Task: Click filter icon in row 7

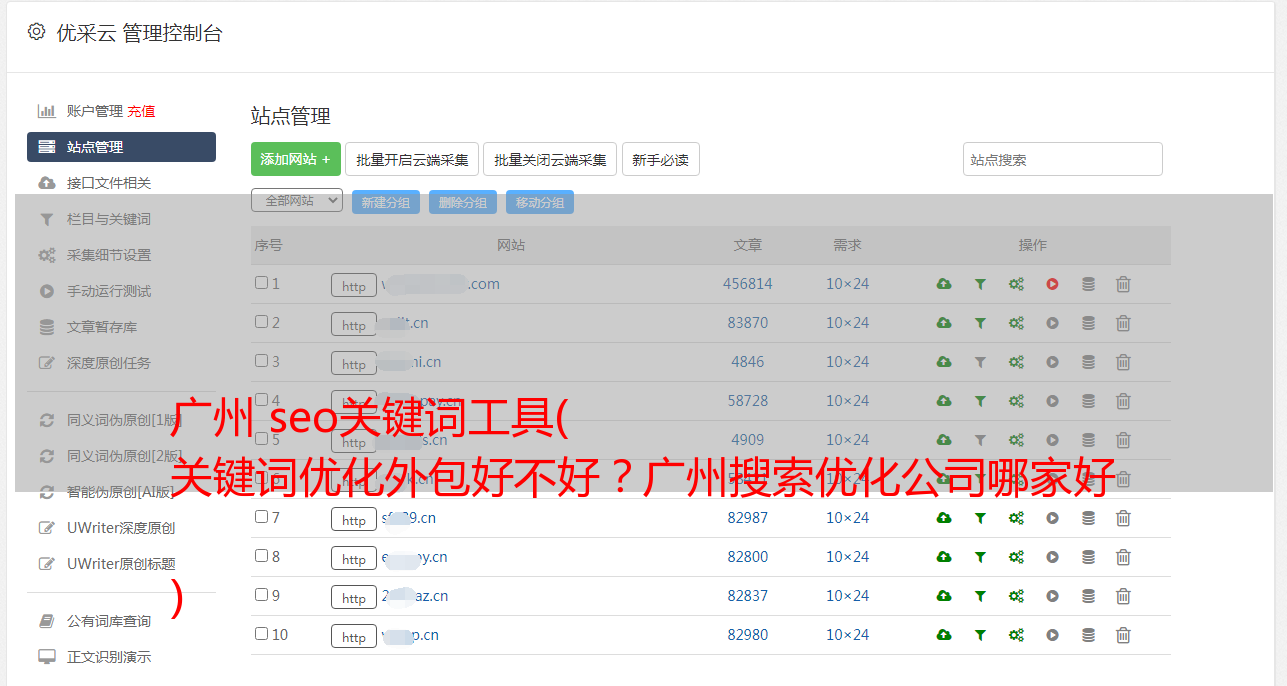Action: (x=980, y=518)
